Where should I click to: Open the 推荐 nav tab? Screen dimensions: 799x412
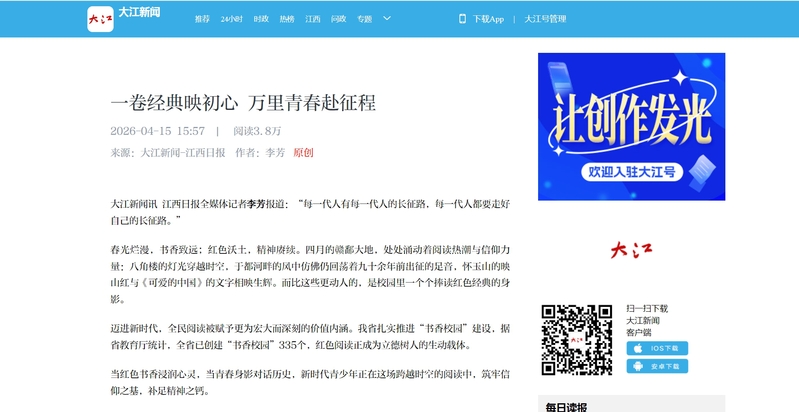click(202, 19)
